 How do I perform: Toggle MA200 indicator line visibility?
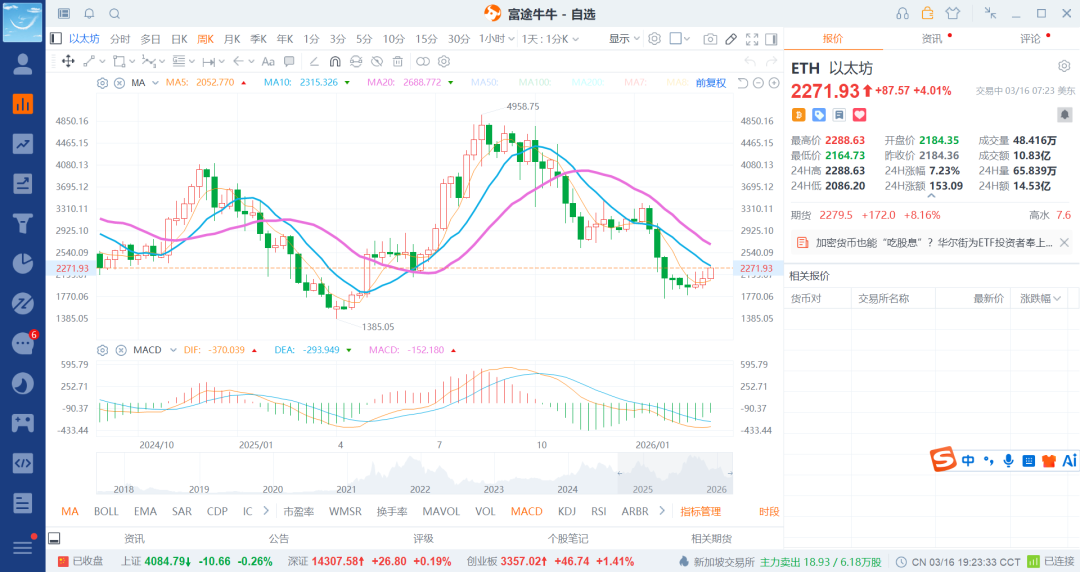click(x=588, y=83)
